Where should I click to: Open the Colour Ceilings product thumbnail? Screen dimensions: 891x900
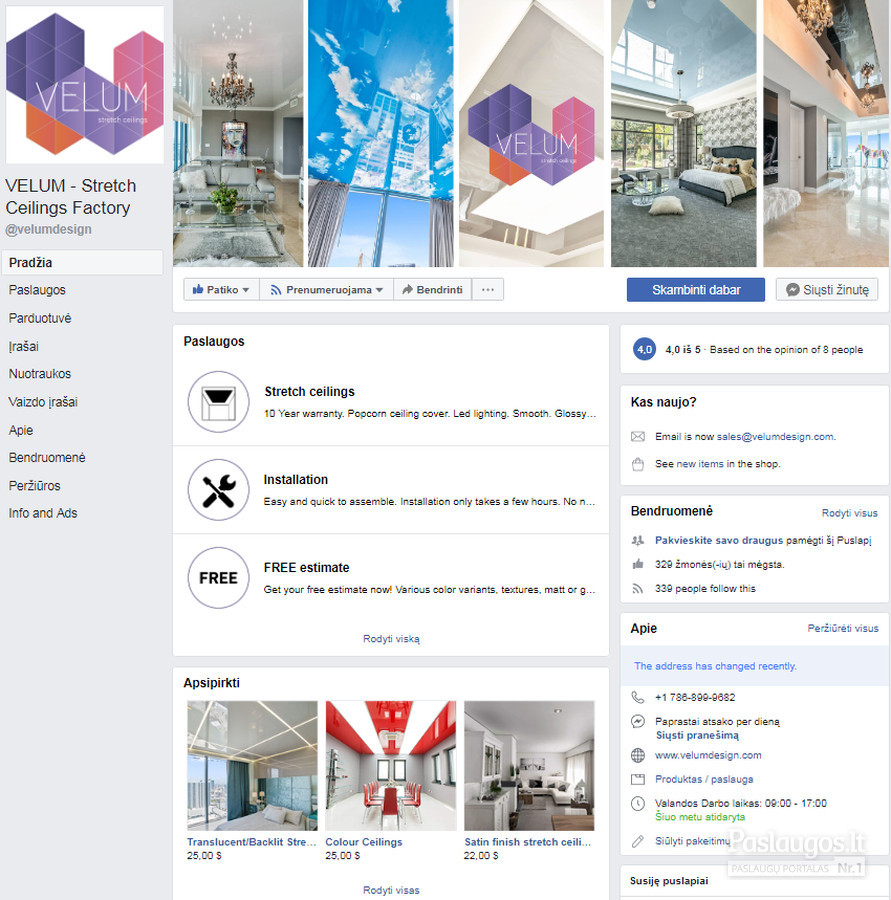pos(391,766)
